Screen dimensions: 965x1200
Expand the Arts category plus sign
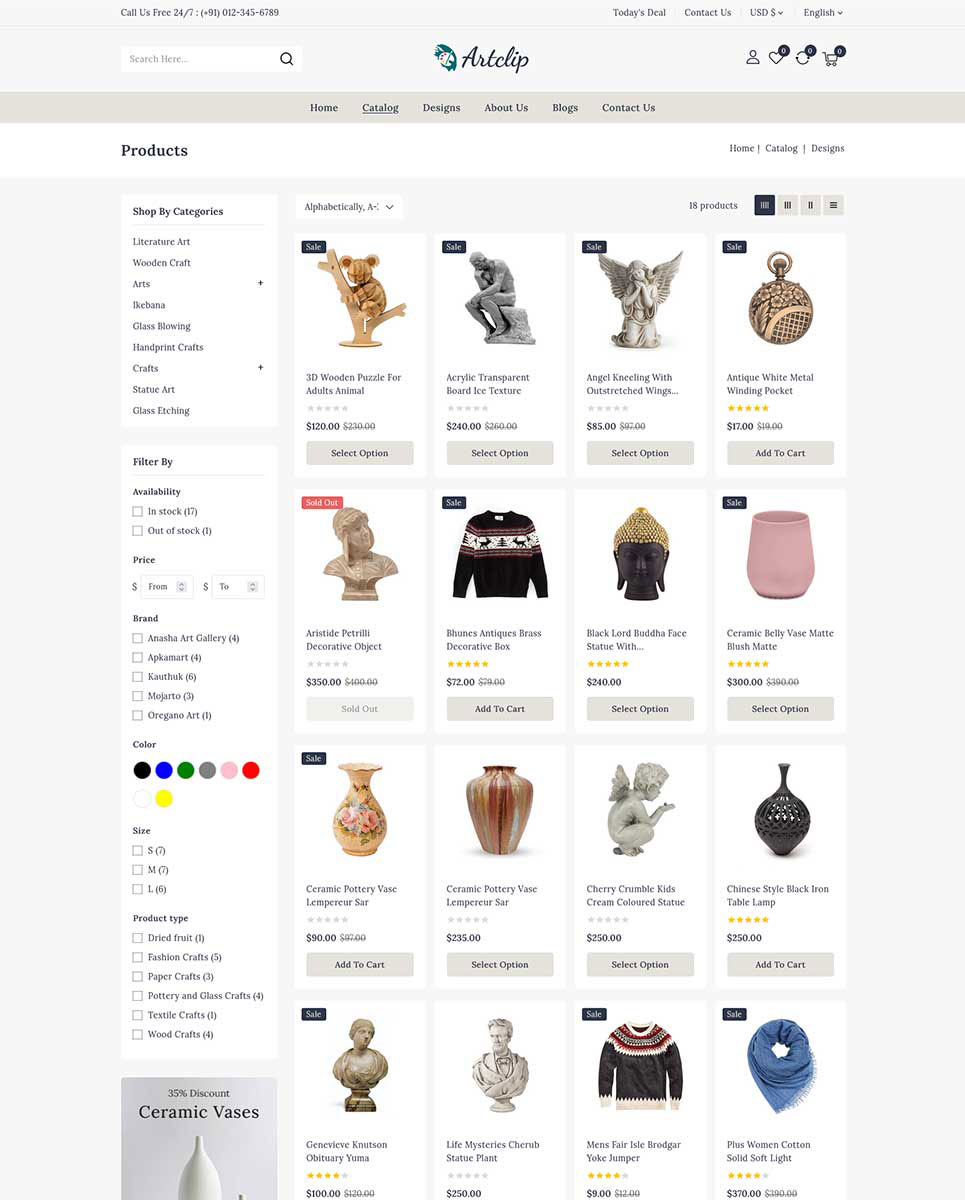click(x=260, y=283)
